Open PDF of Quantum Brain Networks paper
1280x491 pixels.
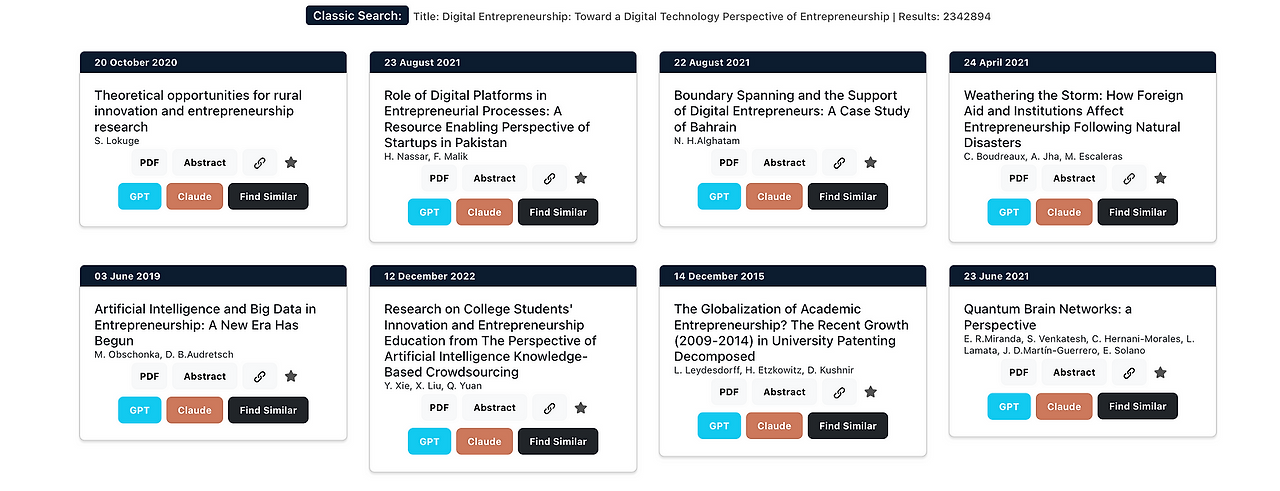(x=1019, y=373)
